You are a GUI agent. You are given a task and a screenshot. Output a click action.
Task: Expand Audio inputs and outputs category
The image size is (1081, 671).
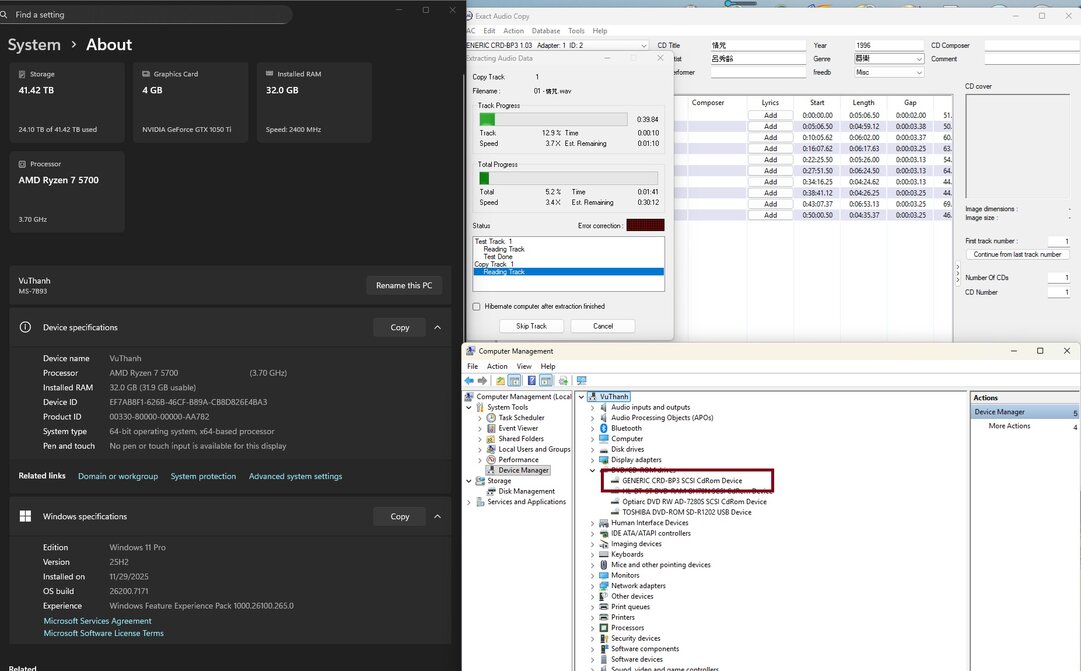click(x=592, y=408)
